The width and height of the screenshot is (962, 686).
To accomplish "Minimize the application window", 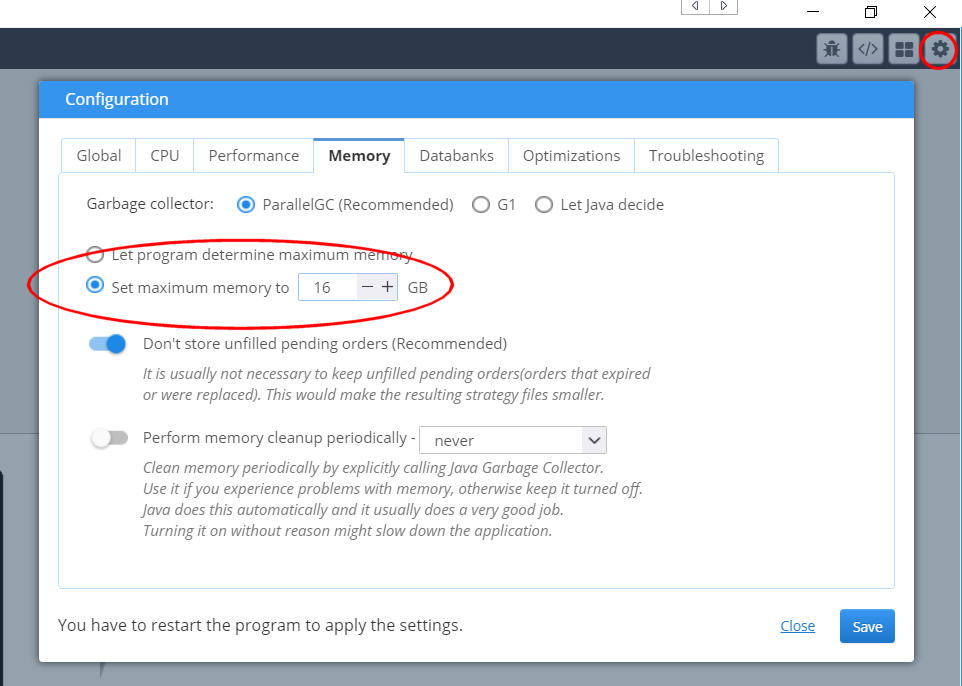I will 813,12.
